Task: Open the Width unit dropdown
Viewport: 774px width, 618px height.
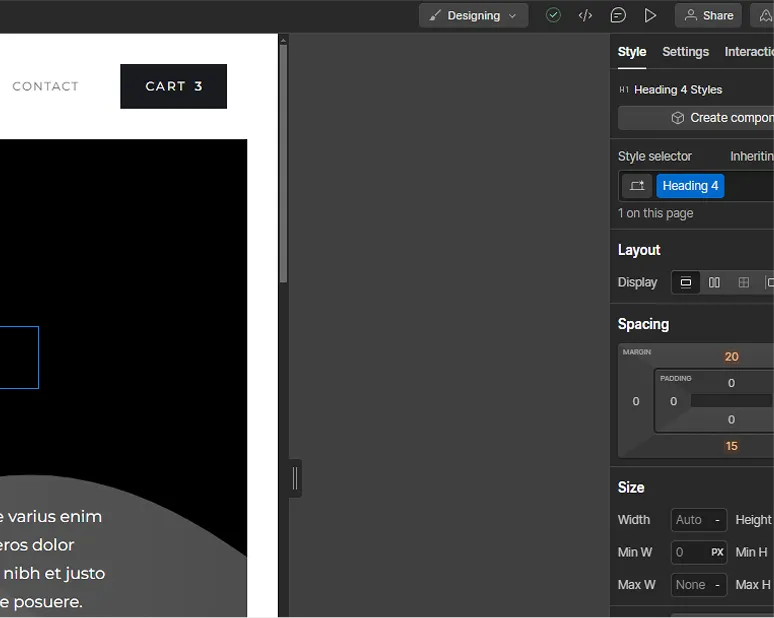Action: 718,520
